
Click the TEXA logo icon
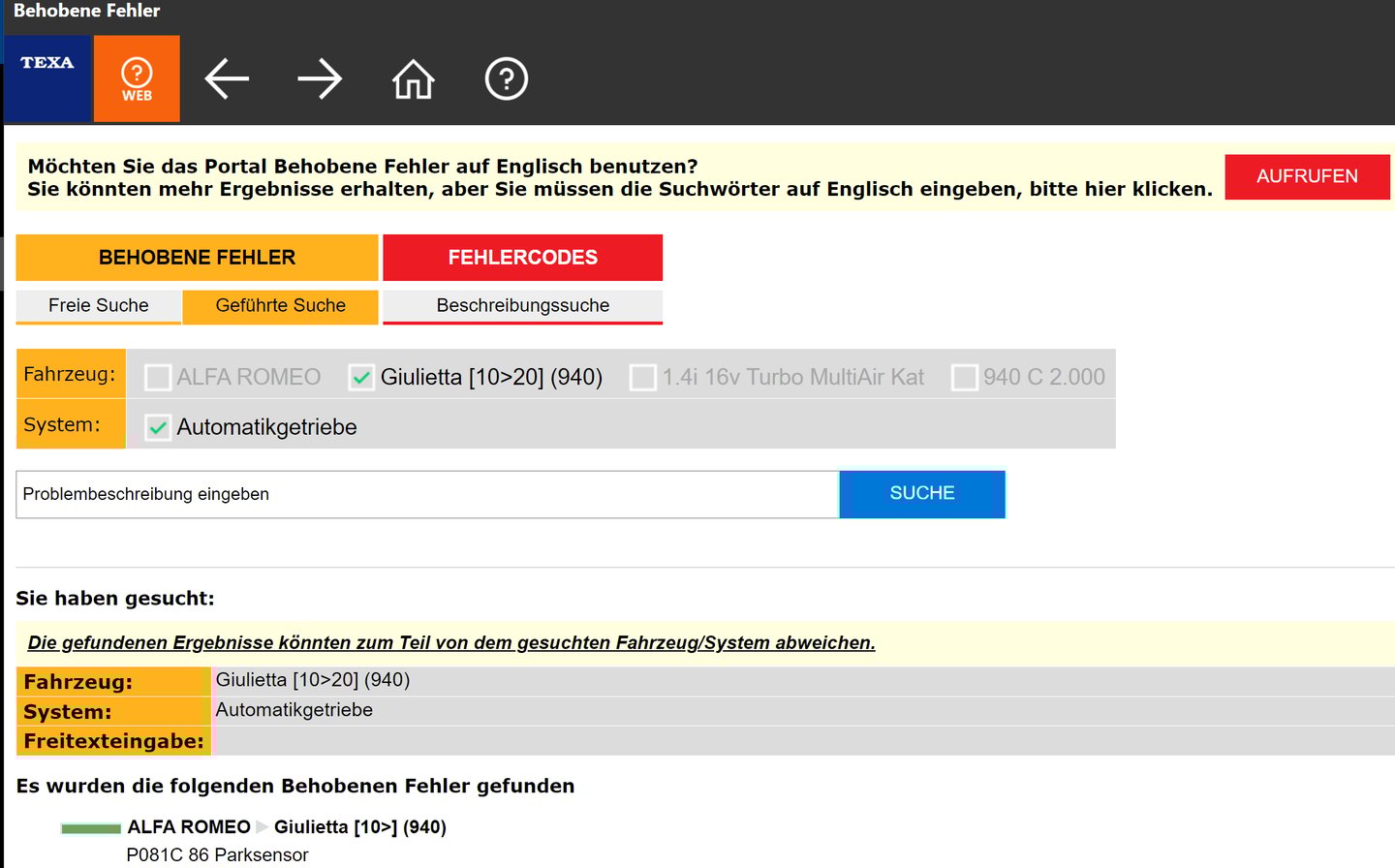click(x=47, y=78)
